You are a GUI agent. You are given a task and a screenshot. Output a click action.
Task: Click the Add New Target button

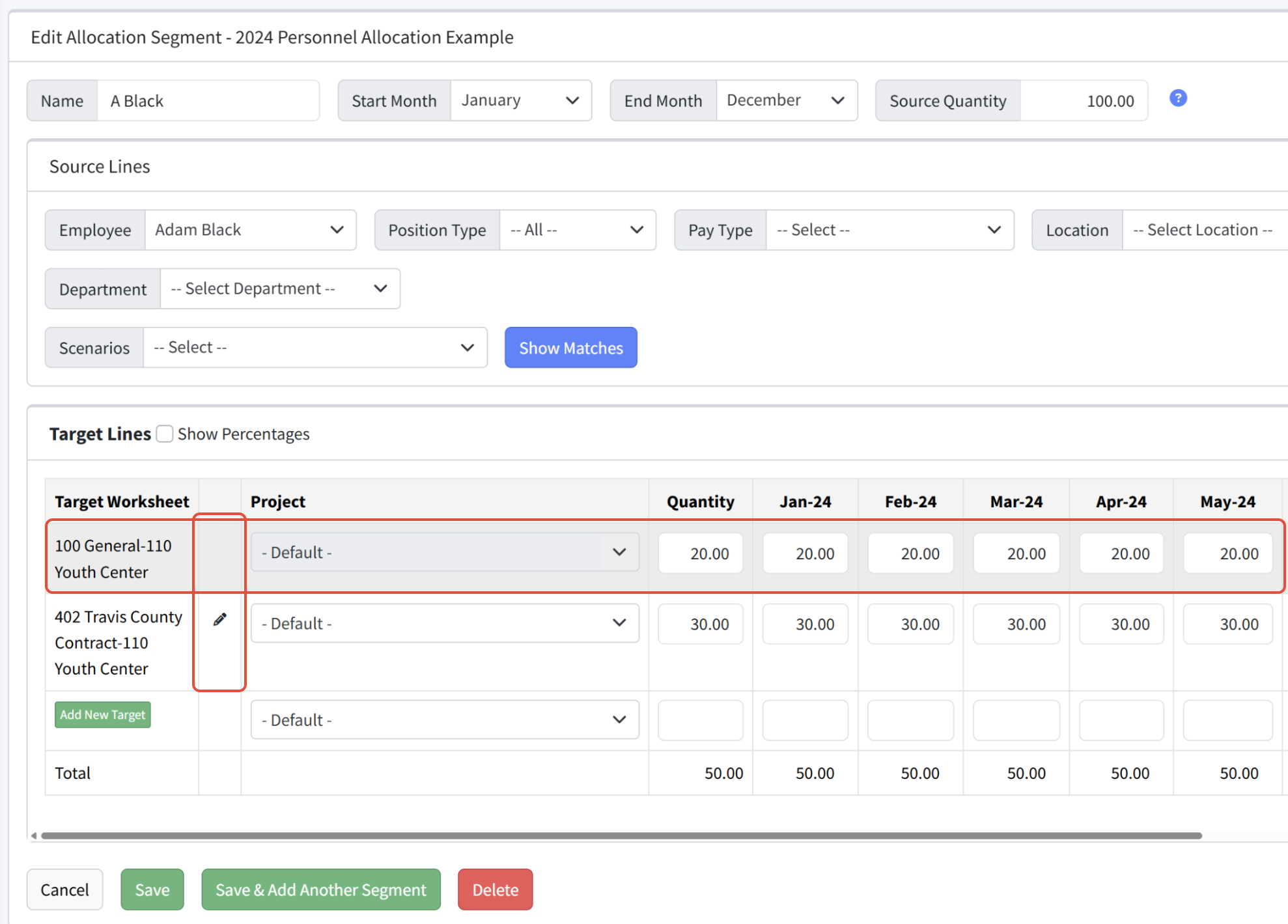coord(103,714)
